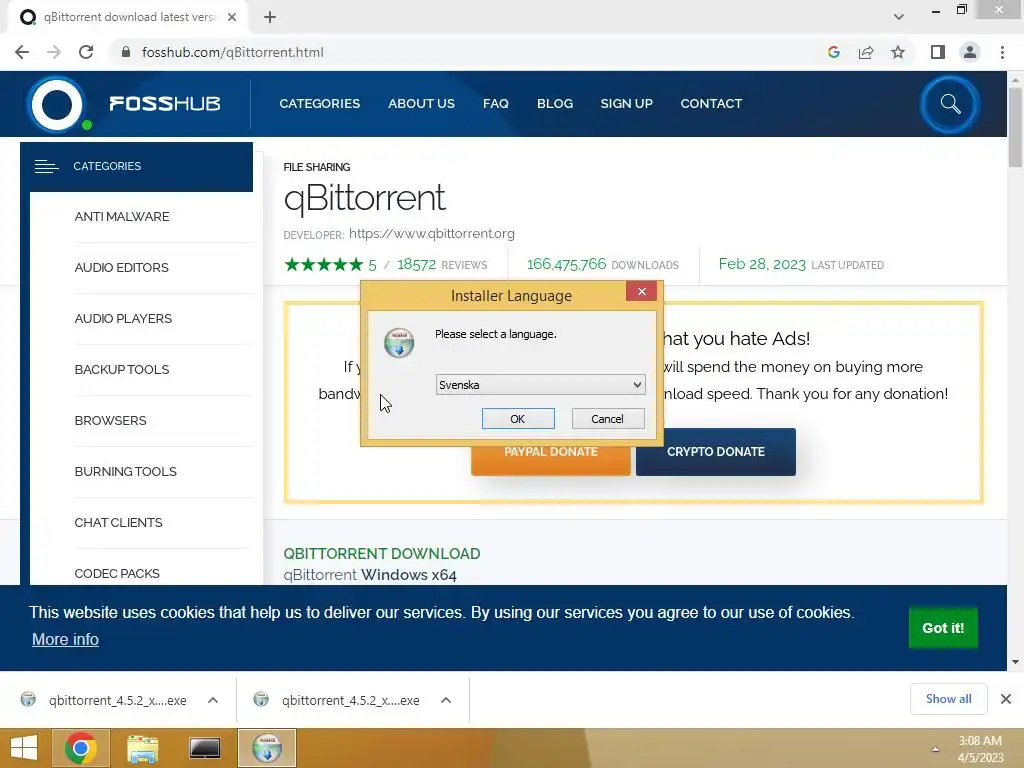Open File Explorer from the taskbar
This screenshot has height=768, width=1024.
click(x=142, y=748)
